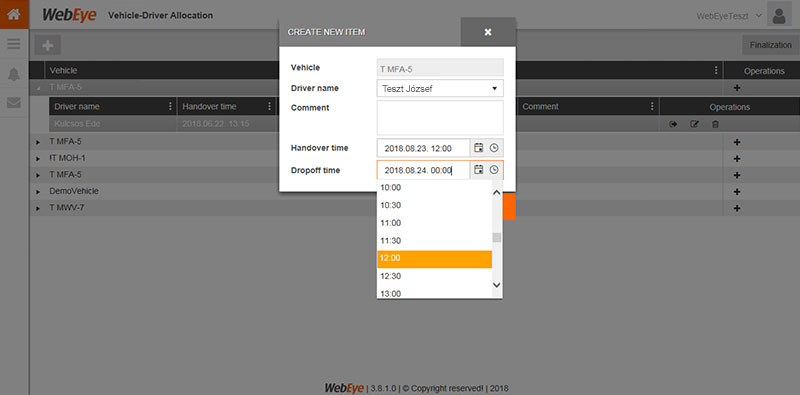Screen dimensions: 800x395
Task: Expand the T MWV-7 row
Action: pyautogui.click(x=38, y=209)
